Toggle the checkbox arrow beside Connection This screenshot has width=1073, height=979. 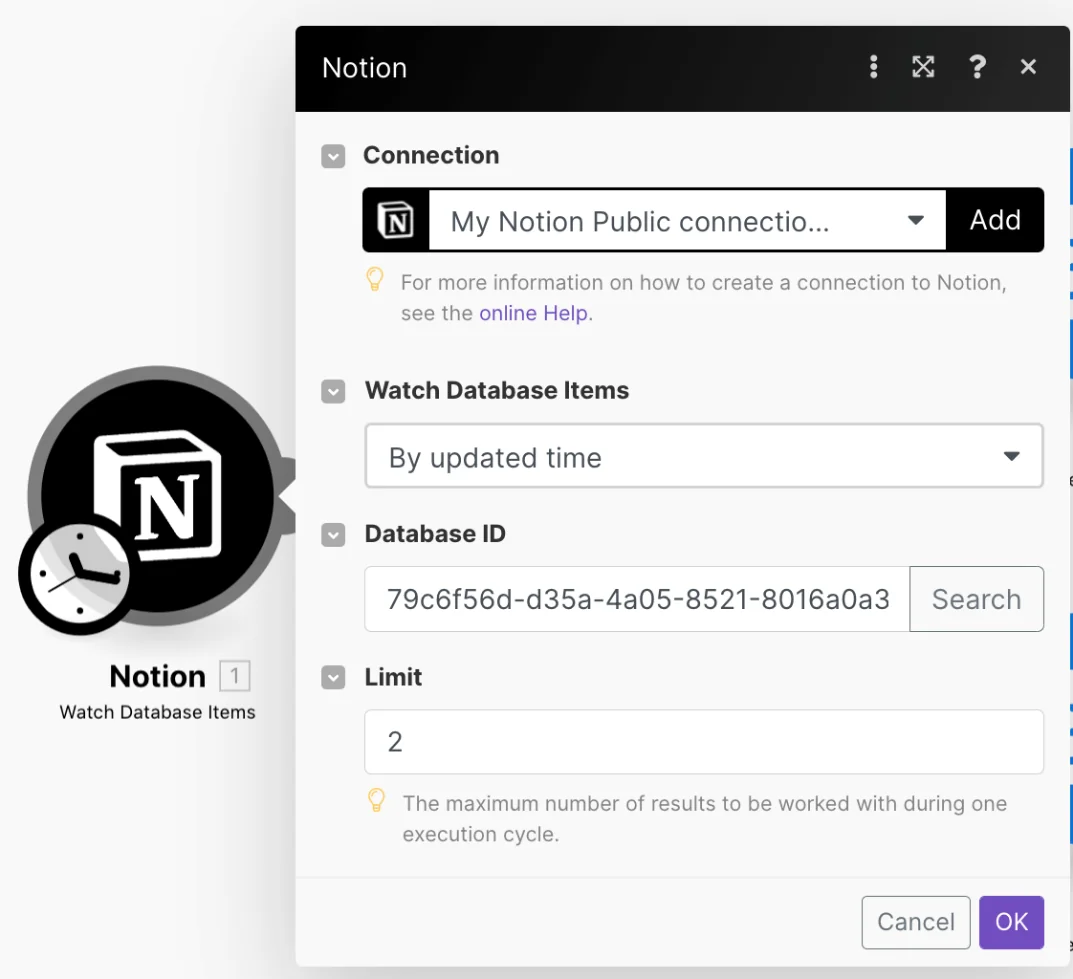click(333, 156)
